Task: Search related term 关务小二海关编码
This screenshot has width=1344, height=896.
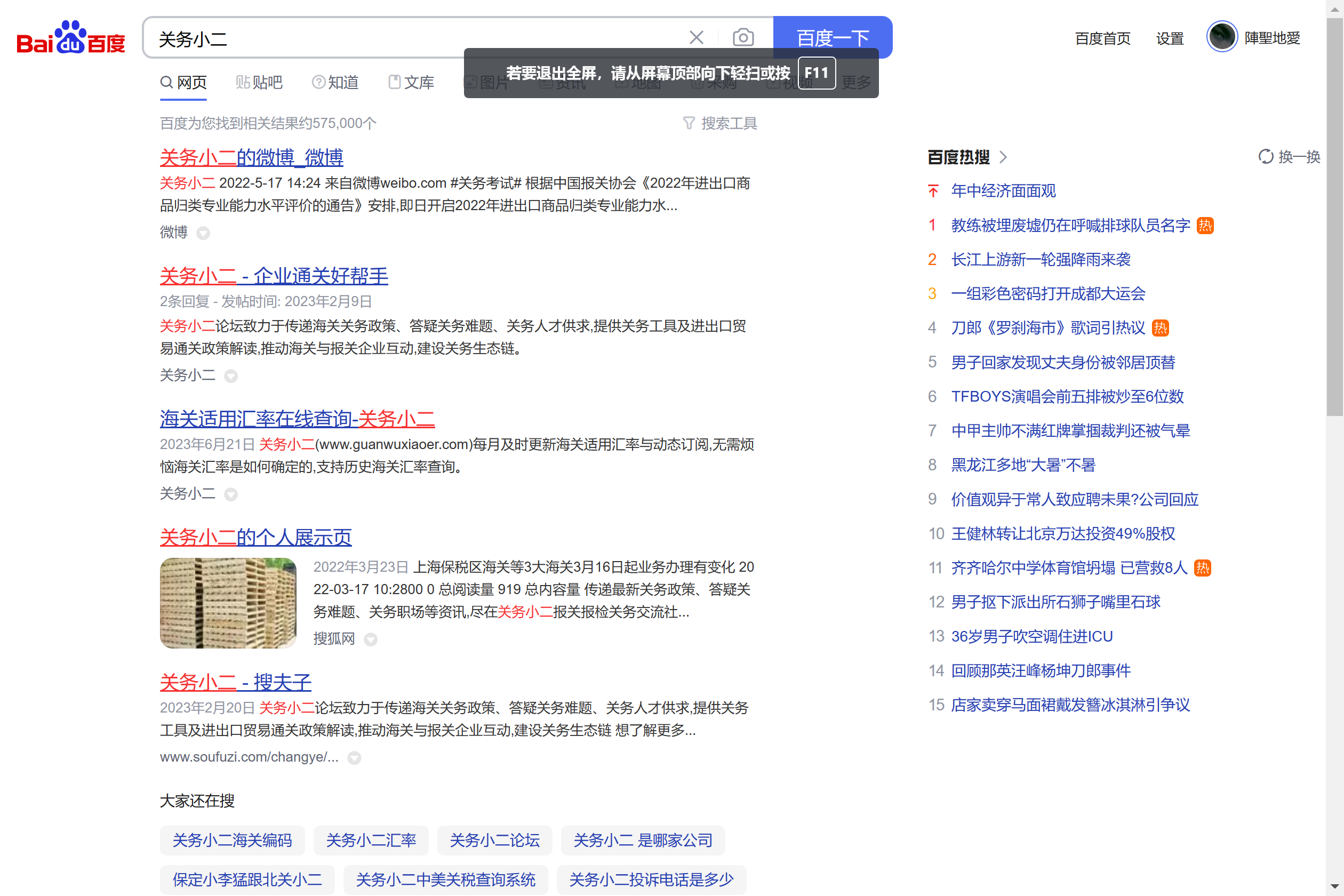Action: (232, 840)
